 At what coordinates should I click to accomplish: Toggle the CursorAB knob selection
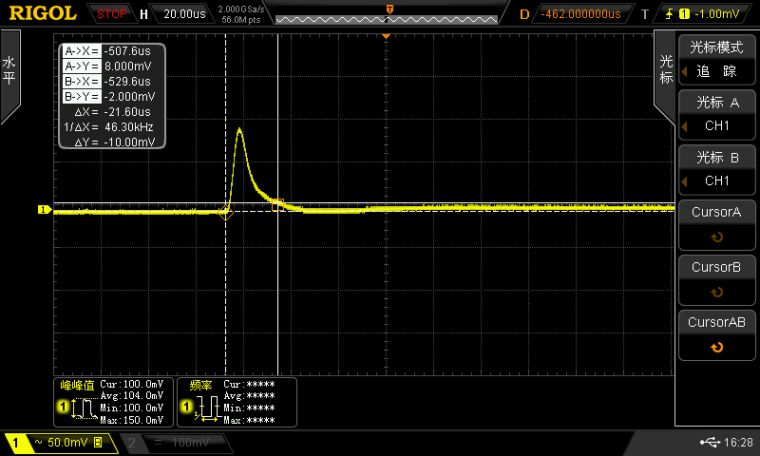tap(716, 335)
